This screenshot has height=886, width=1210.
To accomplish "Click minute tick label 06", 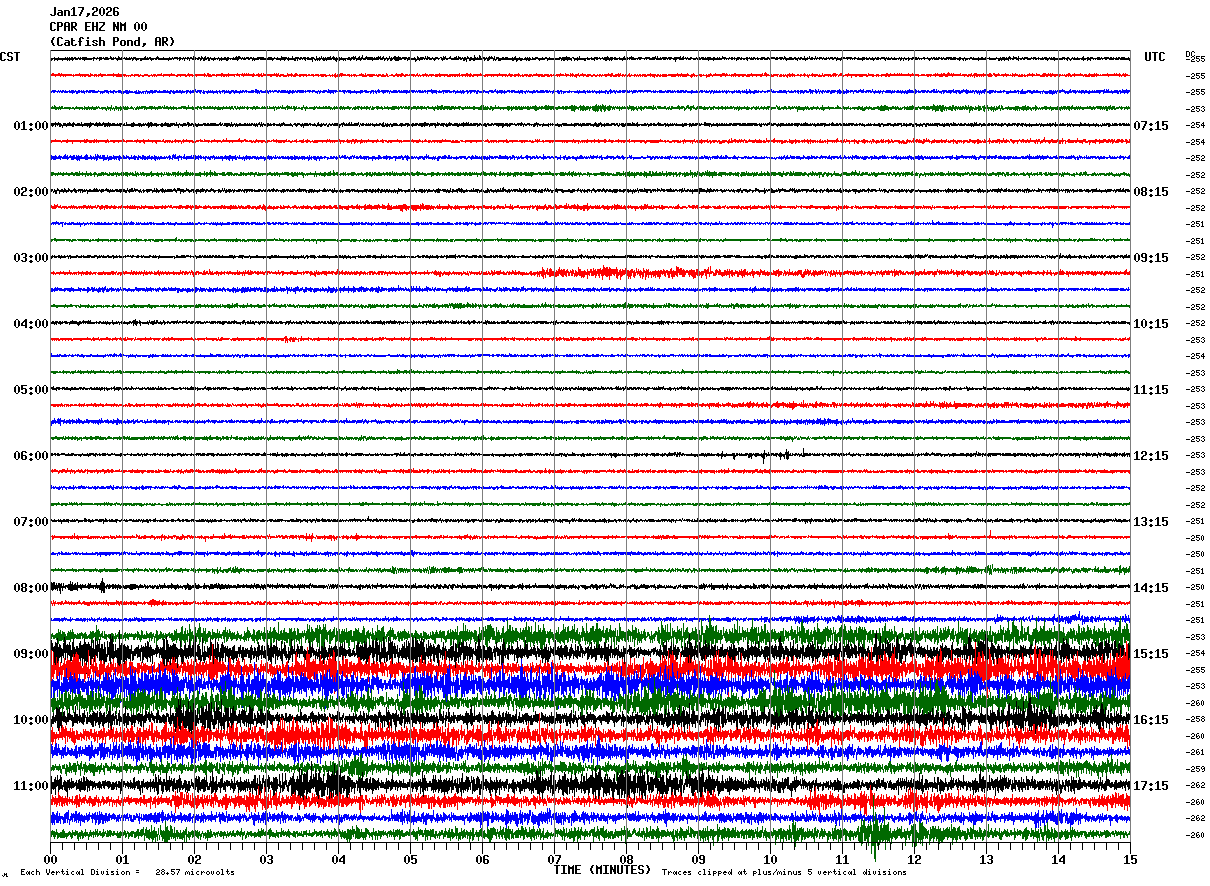I will click(x=483, y=859).
